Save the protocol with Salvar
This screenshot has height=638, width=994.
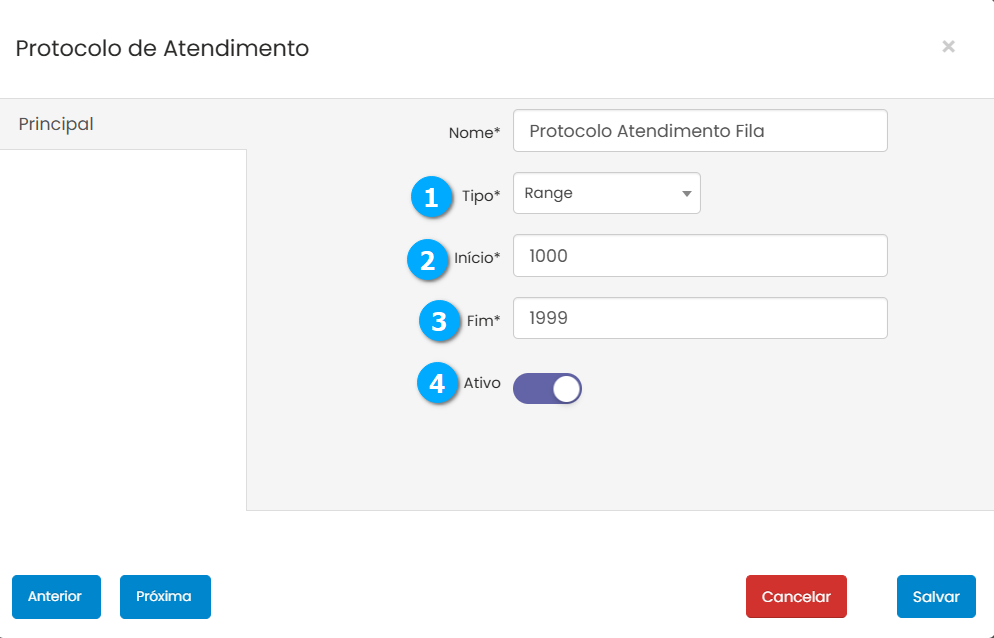coord(936,597)
